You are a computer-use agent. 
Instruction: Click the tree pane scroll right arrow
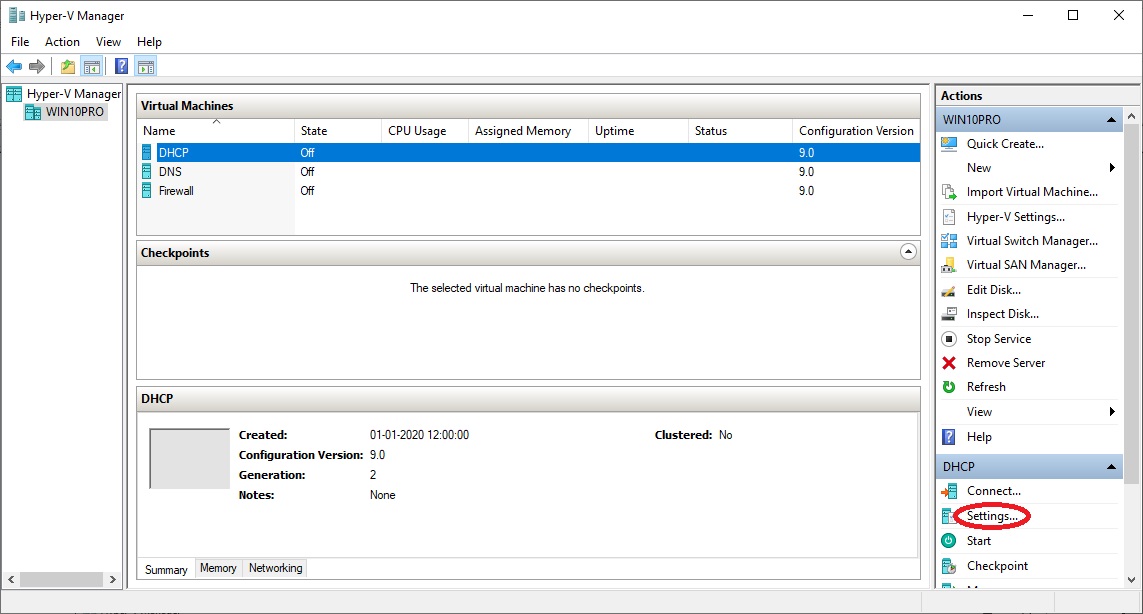(x=112, y=580)
